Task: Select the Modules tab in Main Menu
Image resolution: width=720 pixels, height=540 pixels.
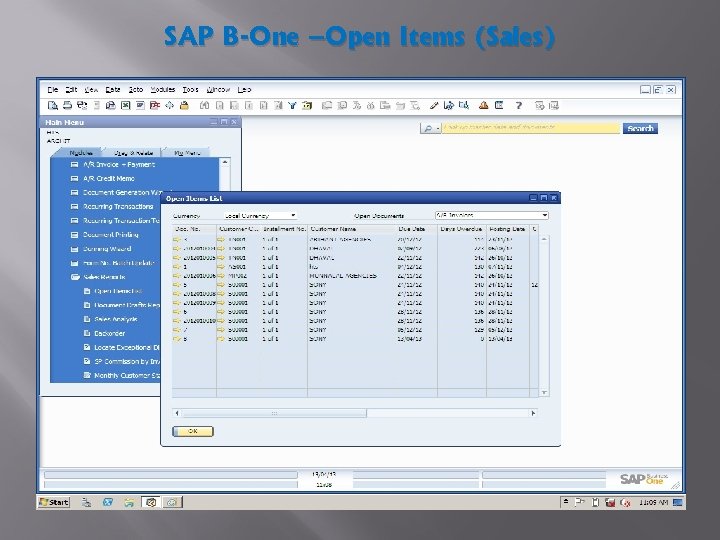Action: point(81,152)
